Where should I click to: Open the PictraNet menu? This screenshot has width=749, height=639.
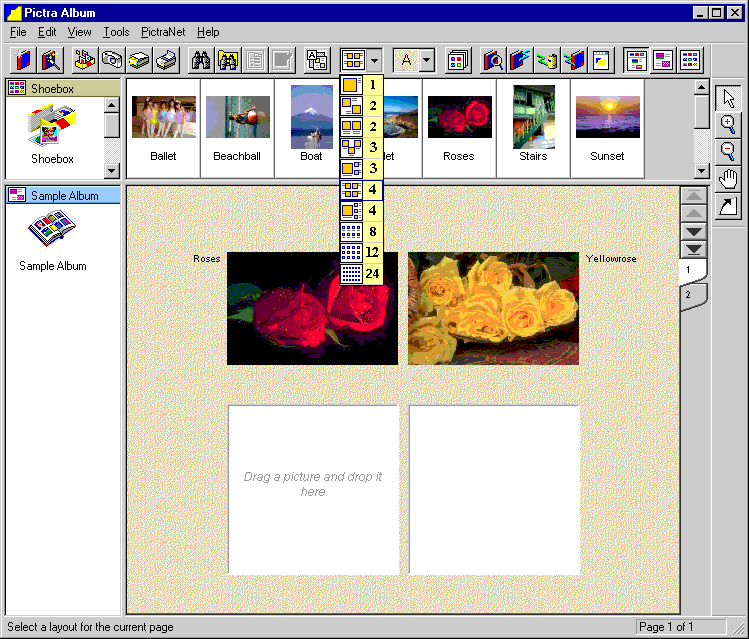(163, 32)
